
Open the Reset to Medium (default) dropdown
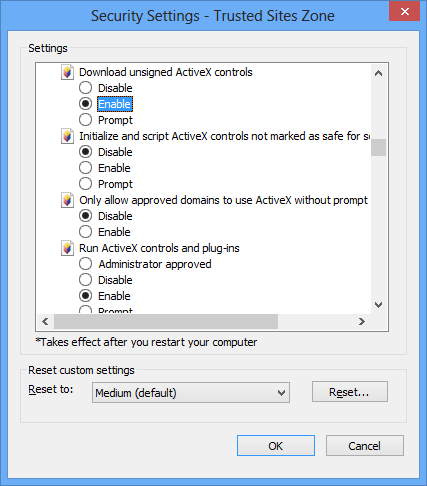pyautogui.click(x=191, y=393)
